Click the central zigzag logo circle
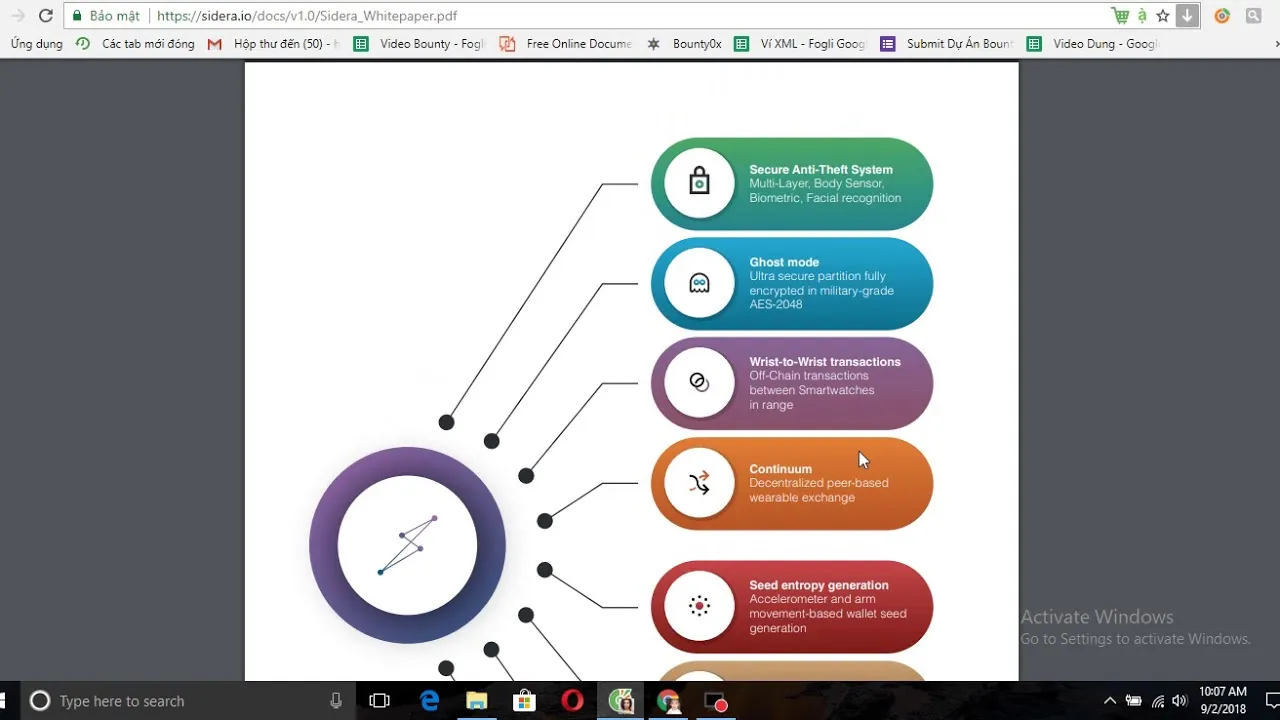The width and height of the screenshot is (1280, 720). (x=407, y=545)
